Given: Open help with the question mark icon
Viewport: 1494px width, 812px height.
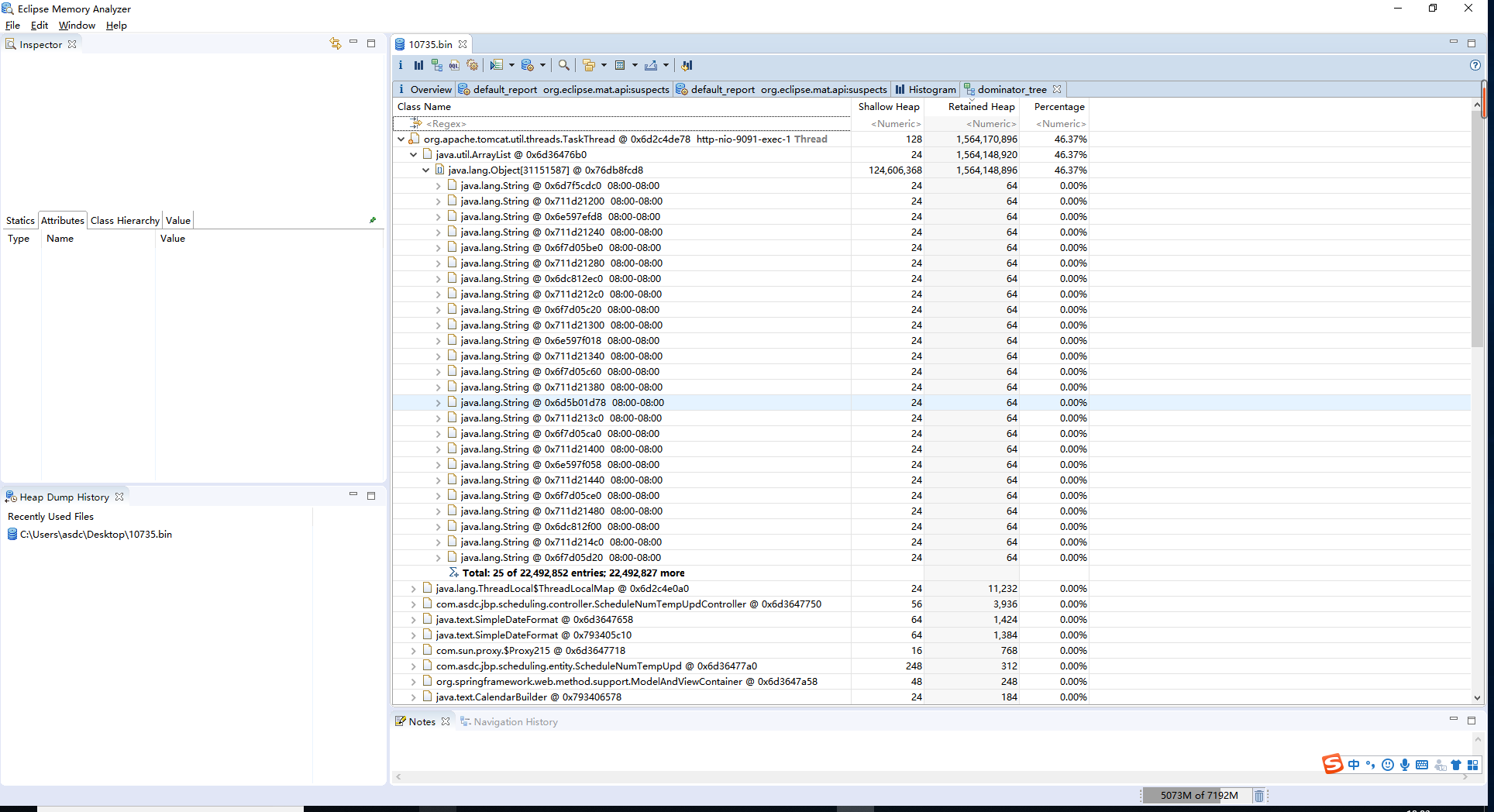Looking at the screenshot, I should tap(1475, 65).
